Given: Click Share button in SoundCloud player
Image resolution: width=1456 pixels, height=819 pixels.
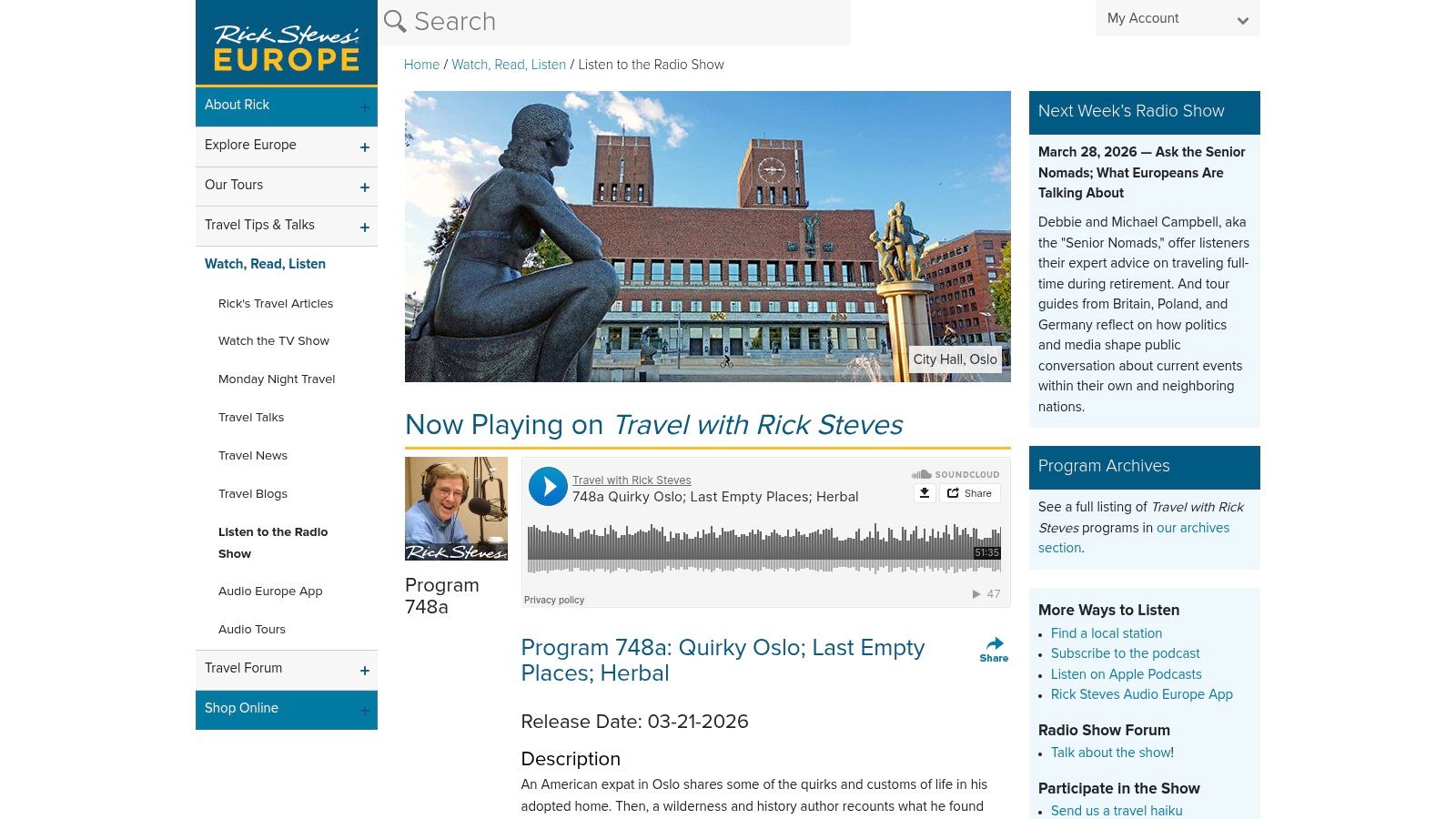Looking at the screenshot, I should [x=970, y=493].
